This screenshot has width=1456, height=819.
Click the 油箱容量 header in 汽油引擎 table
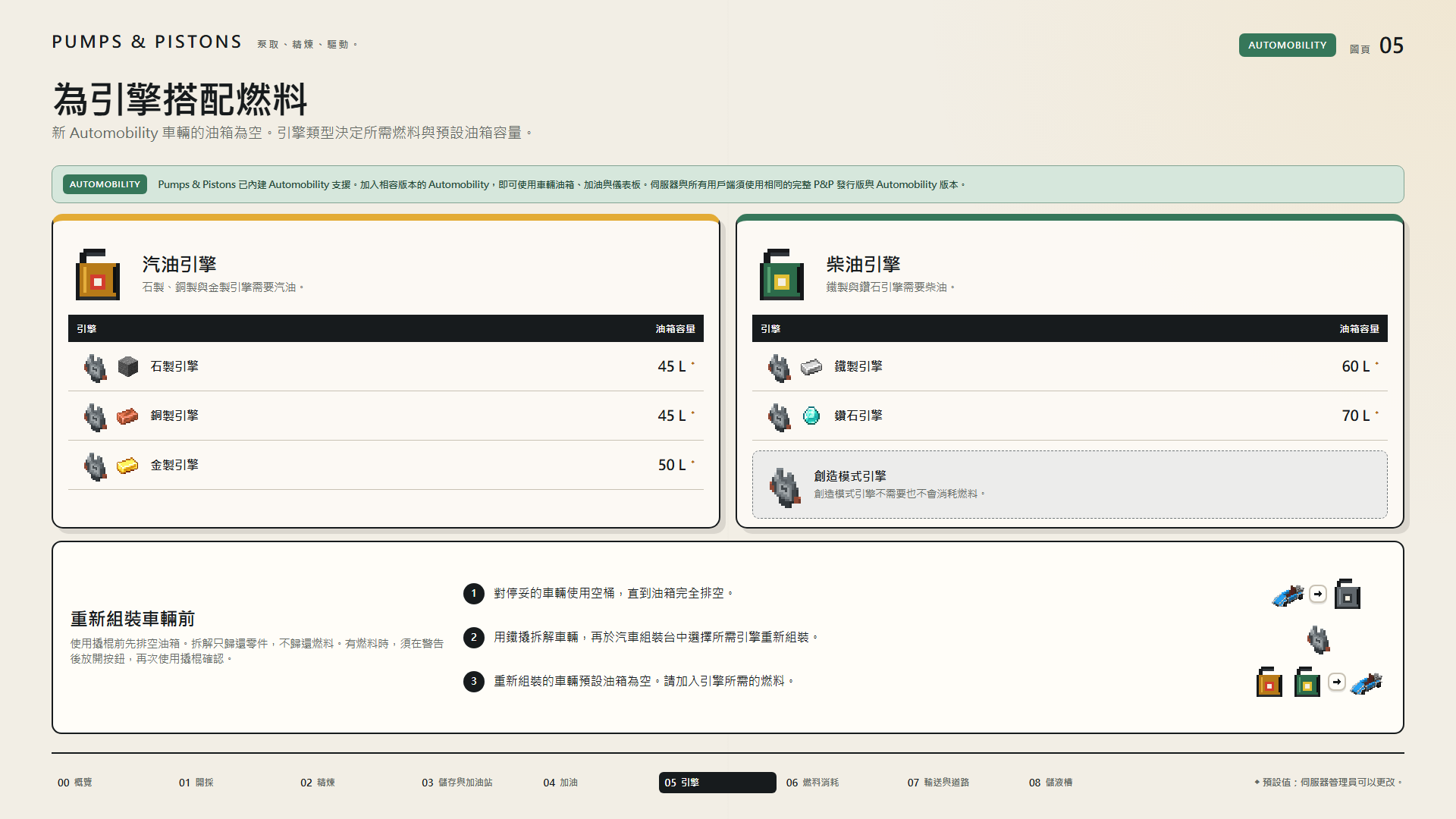(x=676, y=329)
